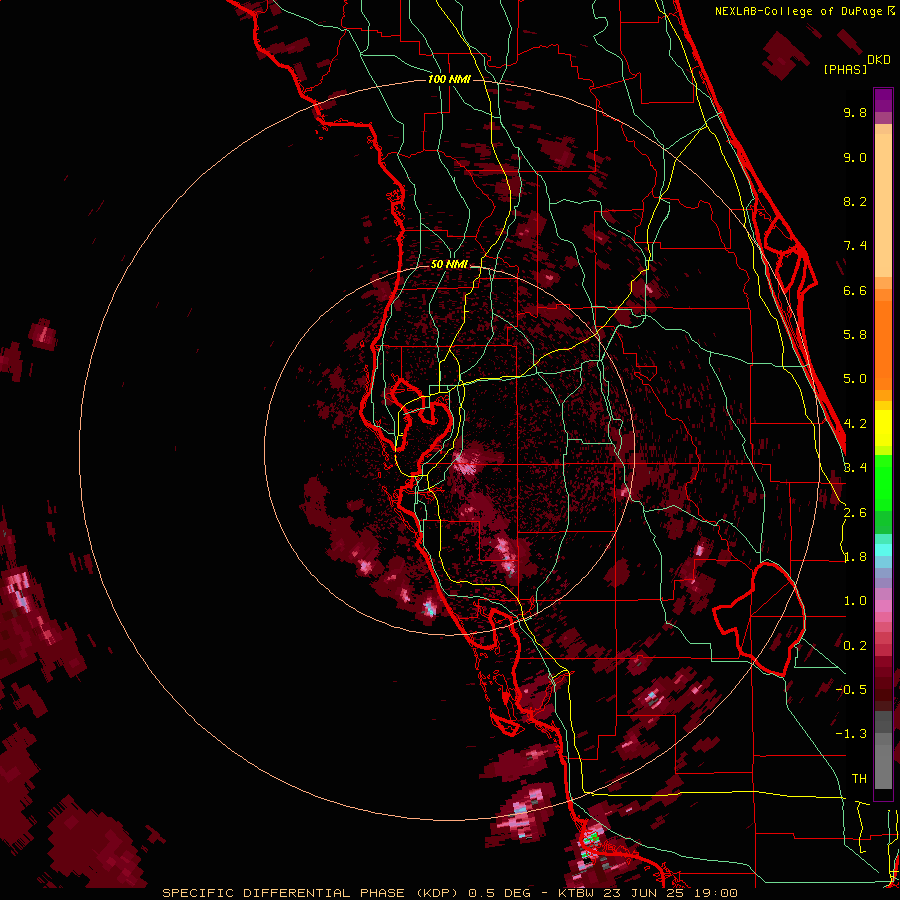
Task: Pick the orange segment of the color bar
Action: pyautogui.click(x=883, y=346)
